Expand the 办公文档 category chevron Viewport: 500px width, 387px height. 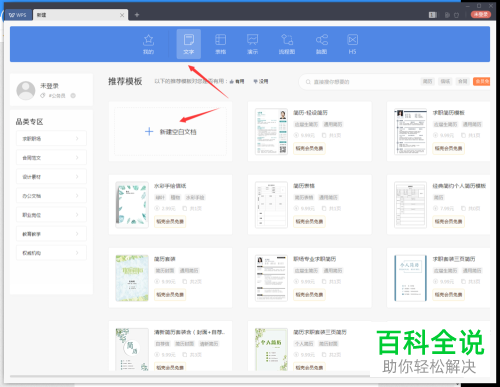tap(77, 196)
